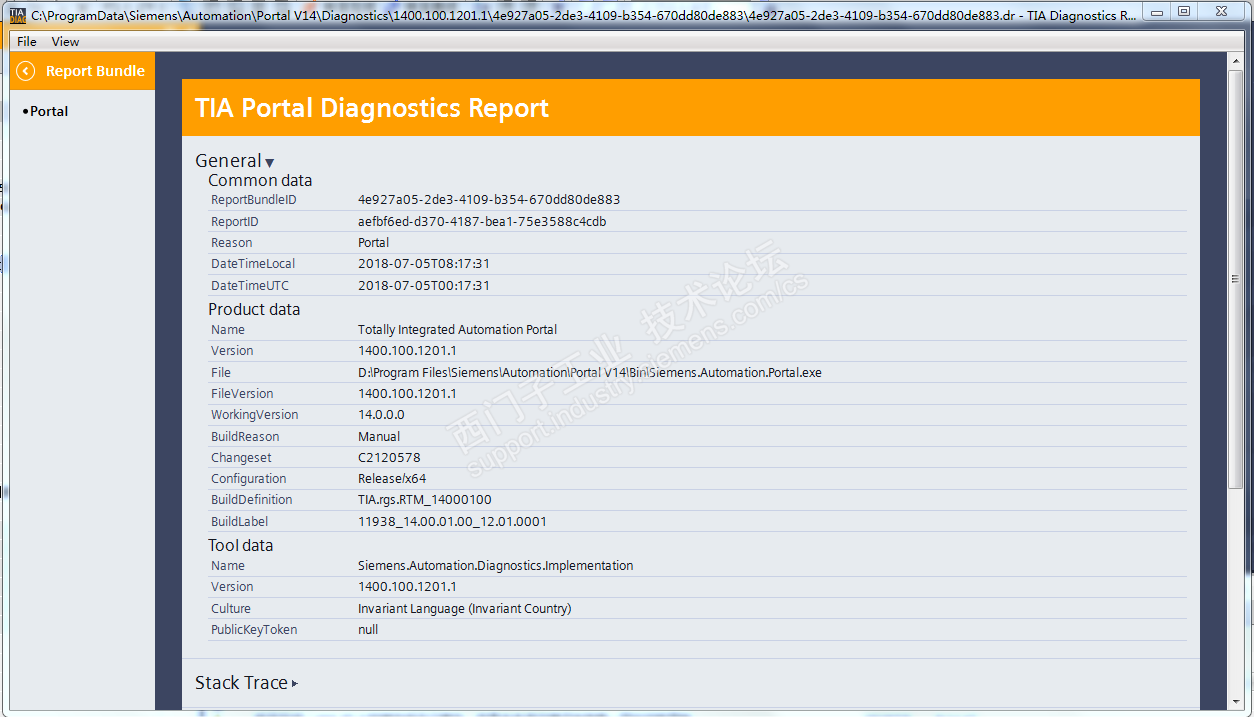1254x717 pixels.
Task: Open the View menu
Action: point(65,41)
